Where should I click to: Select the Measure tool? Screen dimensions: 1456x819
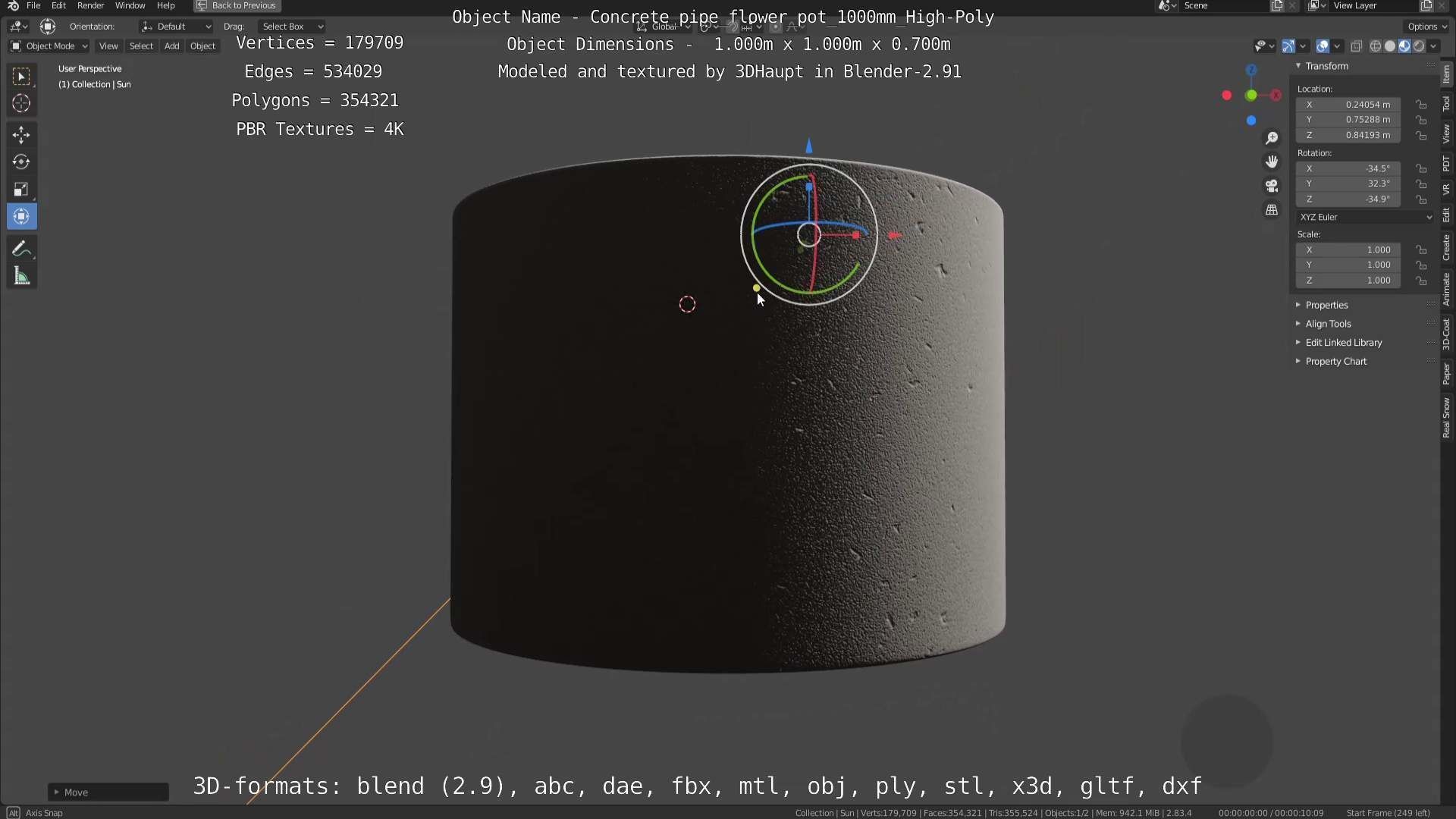[21, 277]
